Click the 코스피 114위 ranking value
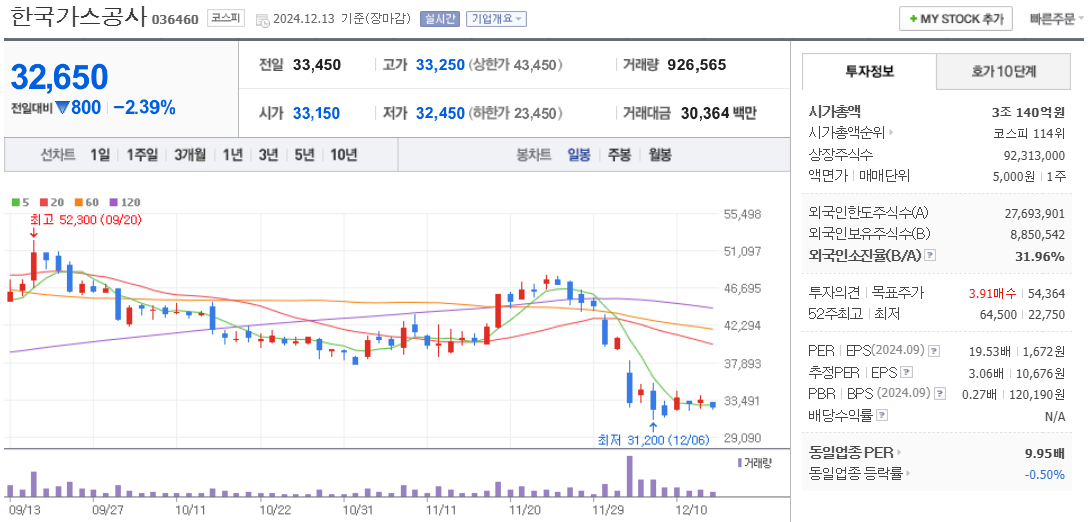 [1030, 133]
